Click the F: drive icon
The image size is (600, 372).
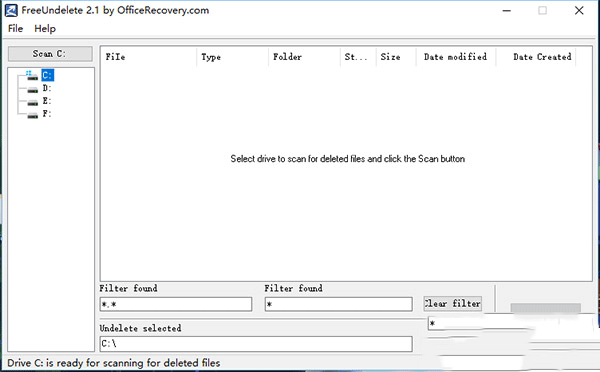[x=33, y=114]
